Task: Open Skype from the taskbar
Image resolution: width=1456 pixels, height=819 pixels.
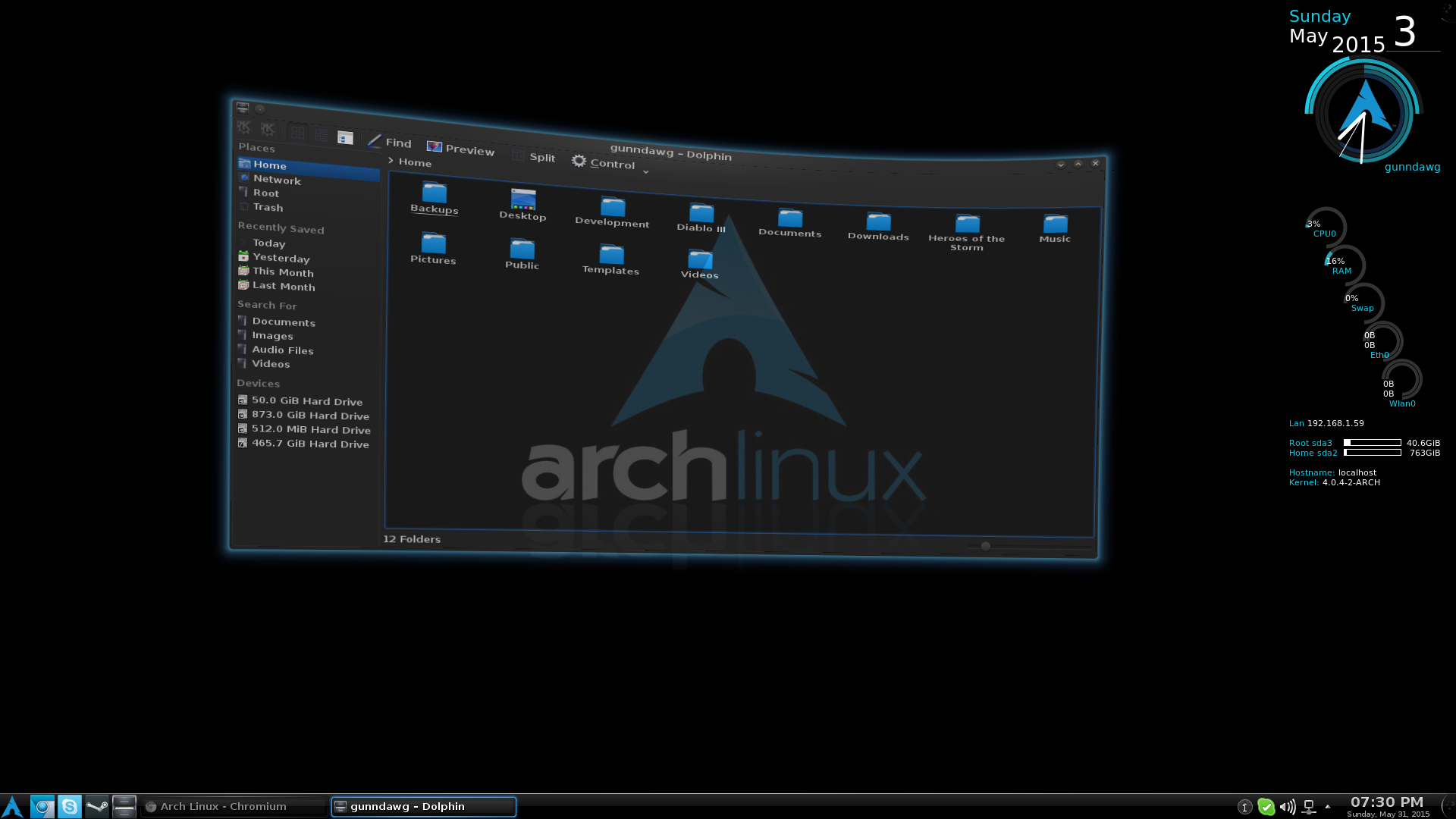Action: (x=70, y=806)
